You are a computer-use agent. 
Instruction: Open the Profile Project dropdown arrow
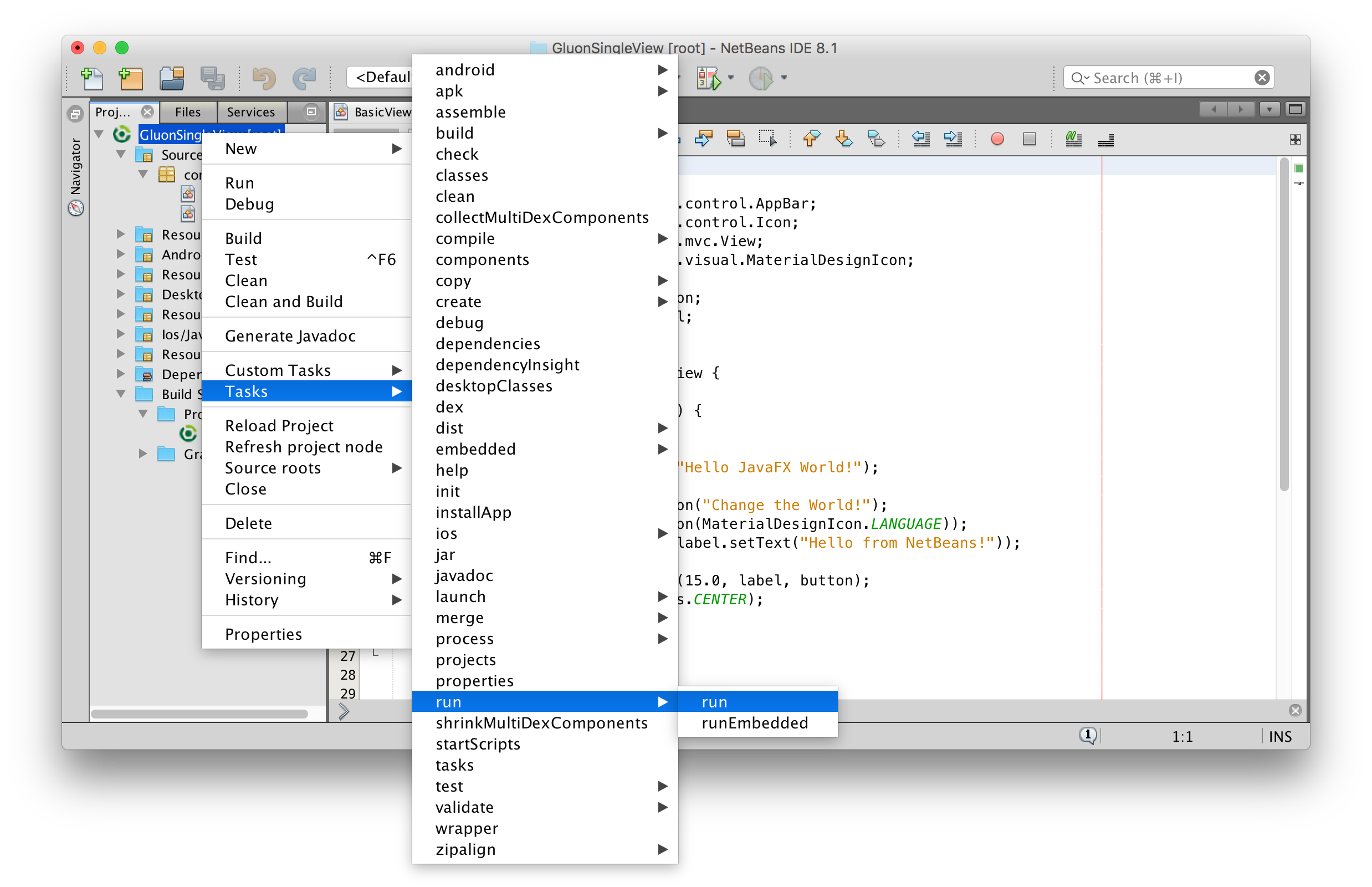784,78
